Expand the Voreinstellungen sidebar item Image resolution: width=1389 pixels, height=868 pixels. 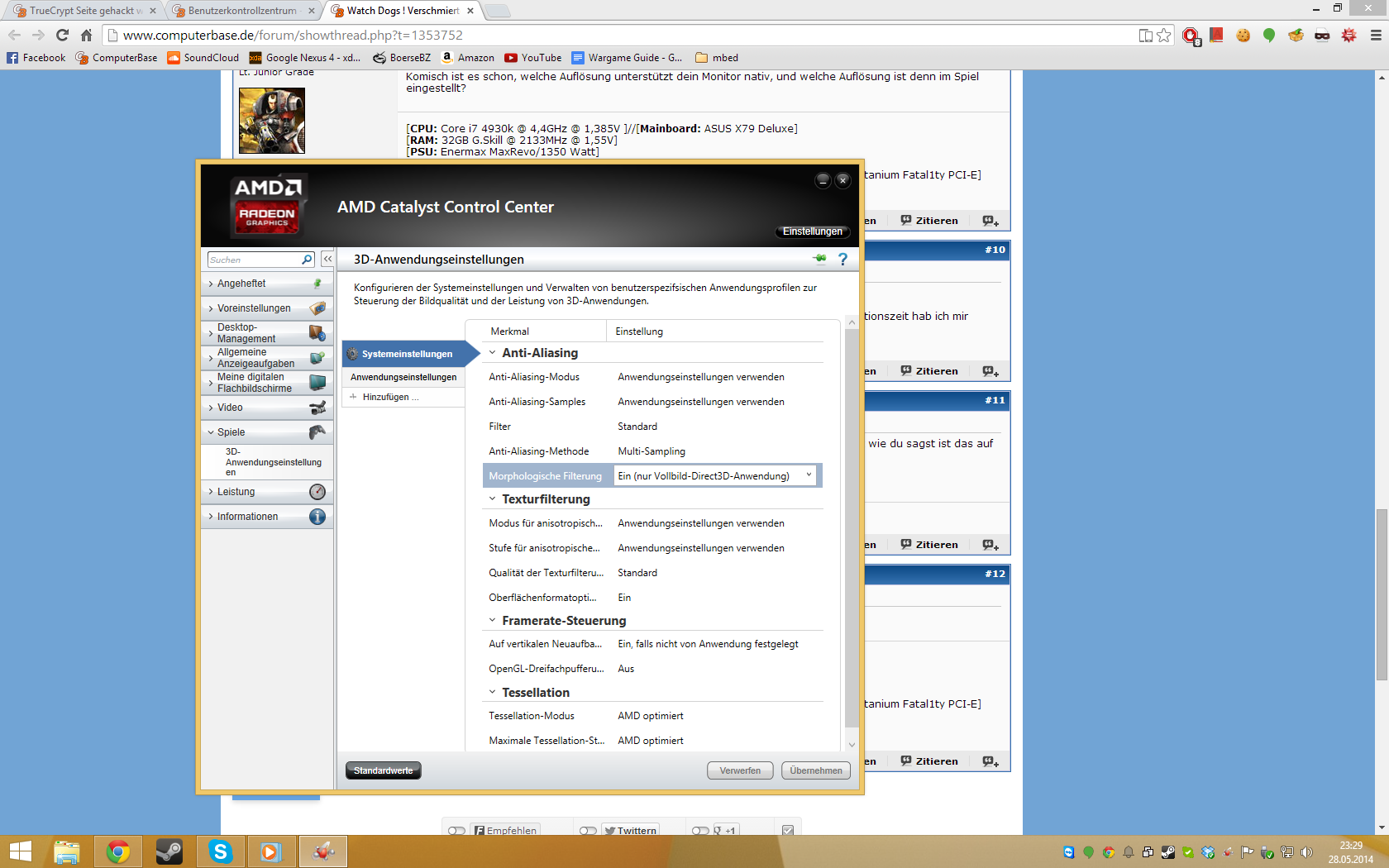coord(267,308)
